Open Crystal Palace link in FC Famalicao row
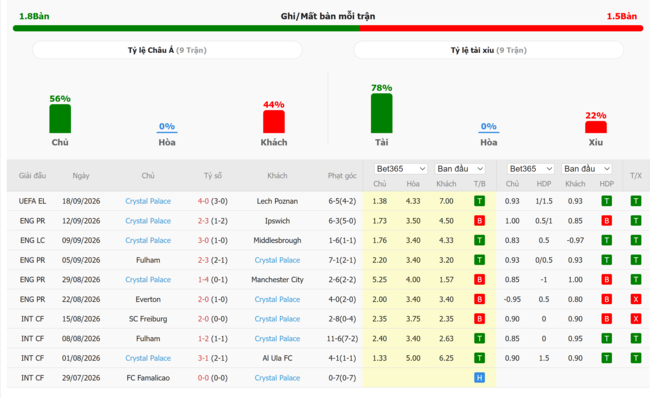650x398 pixels. pyautogui.click(x=277, y=378)
